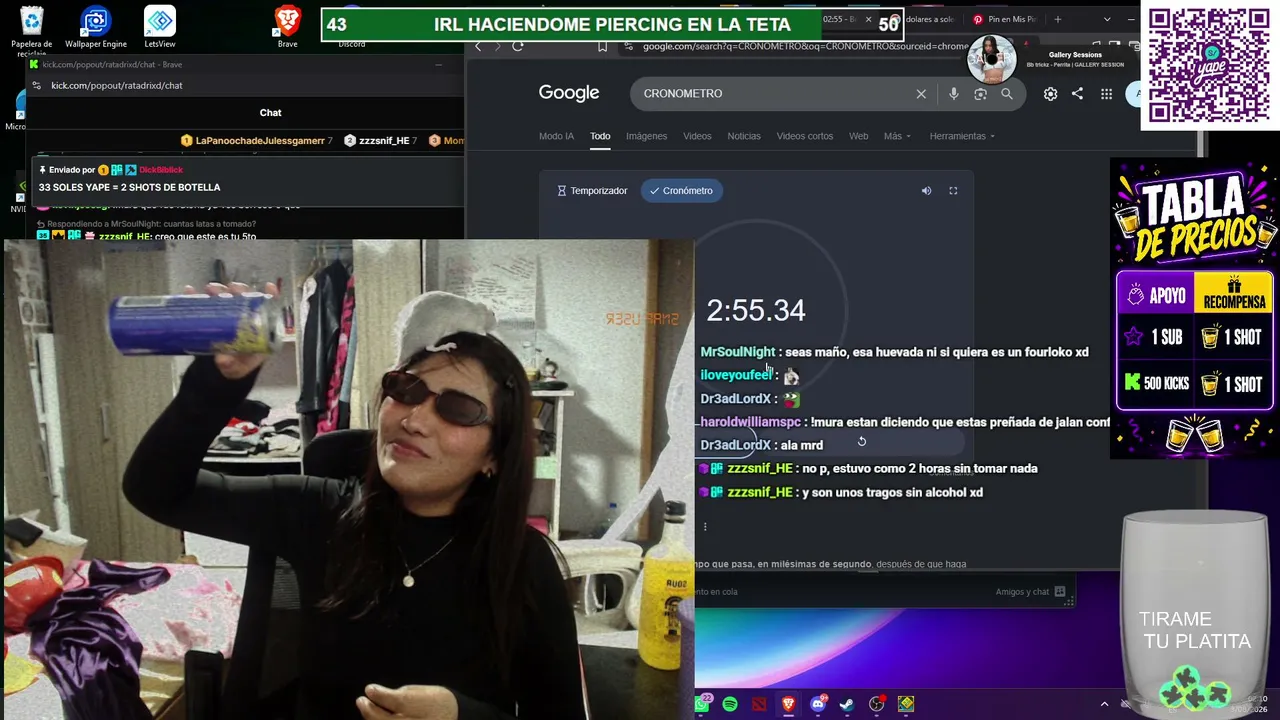This screenshot has height=720, width=1280.
Task: Reset the stopwatch with the circular arrow
Action: pos(862,441)
